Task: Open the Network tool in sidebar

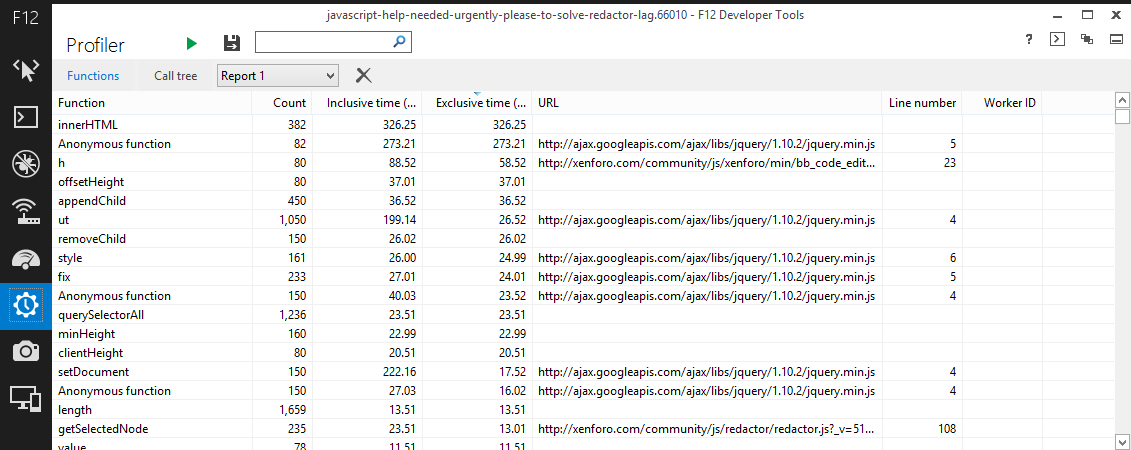Action: (x=25, y=210)
